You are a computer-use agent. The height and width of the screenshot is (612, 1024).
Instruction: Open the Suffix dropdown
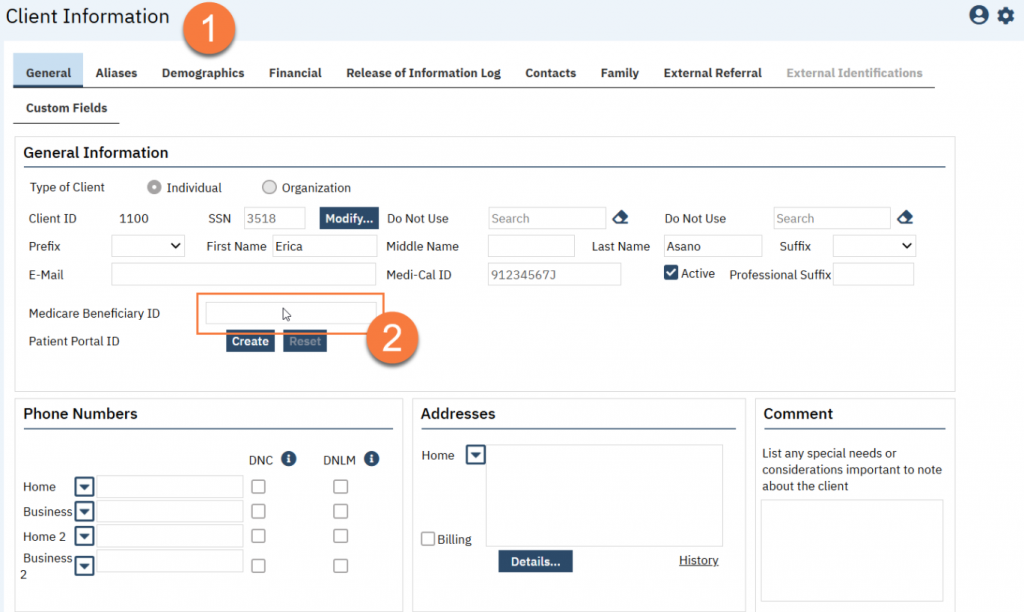pos(874,246)
